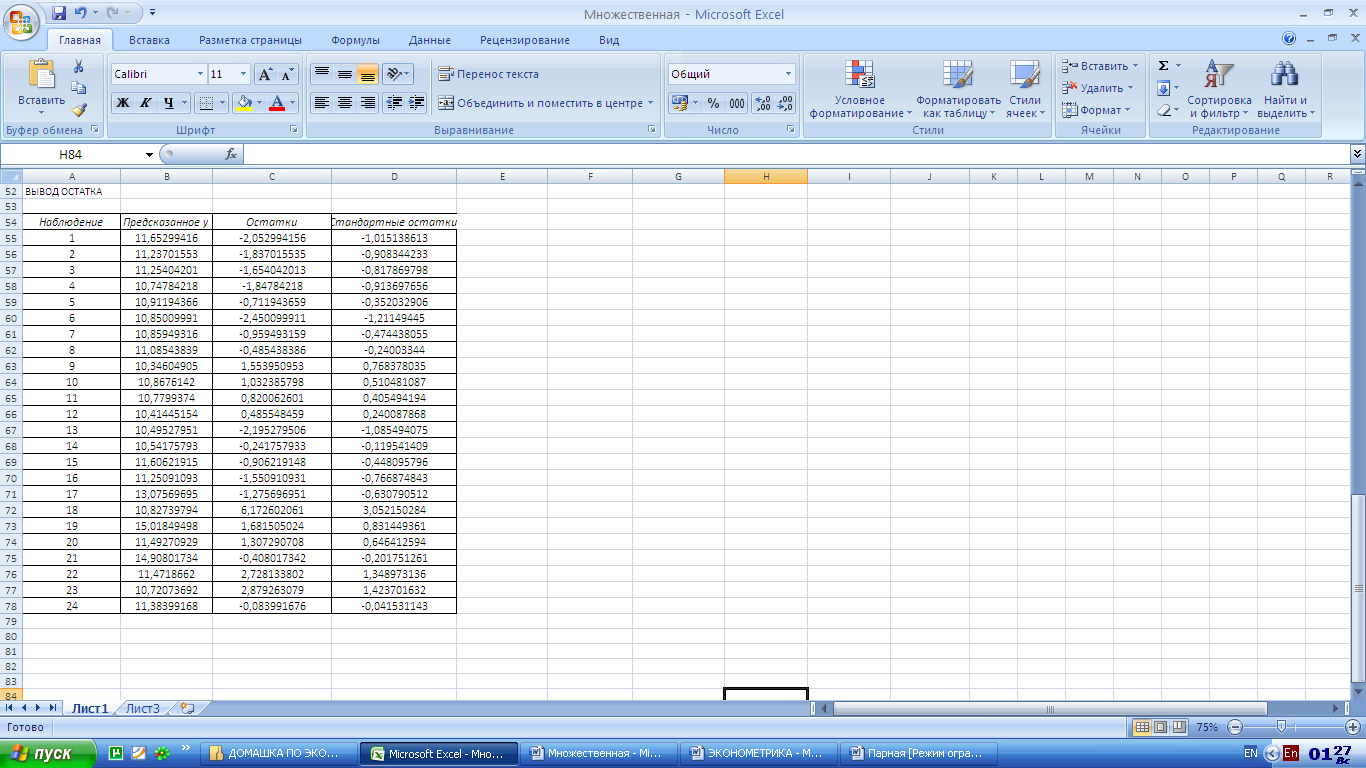Viewport: 1366px width, 768px height.
Task: Apply the yellow fill color bucket
Action: [242, 102]
